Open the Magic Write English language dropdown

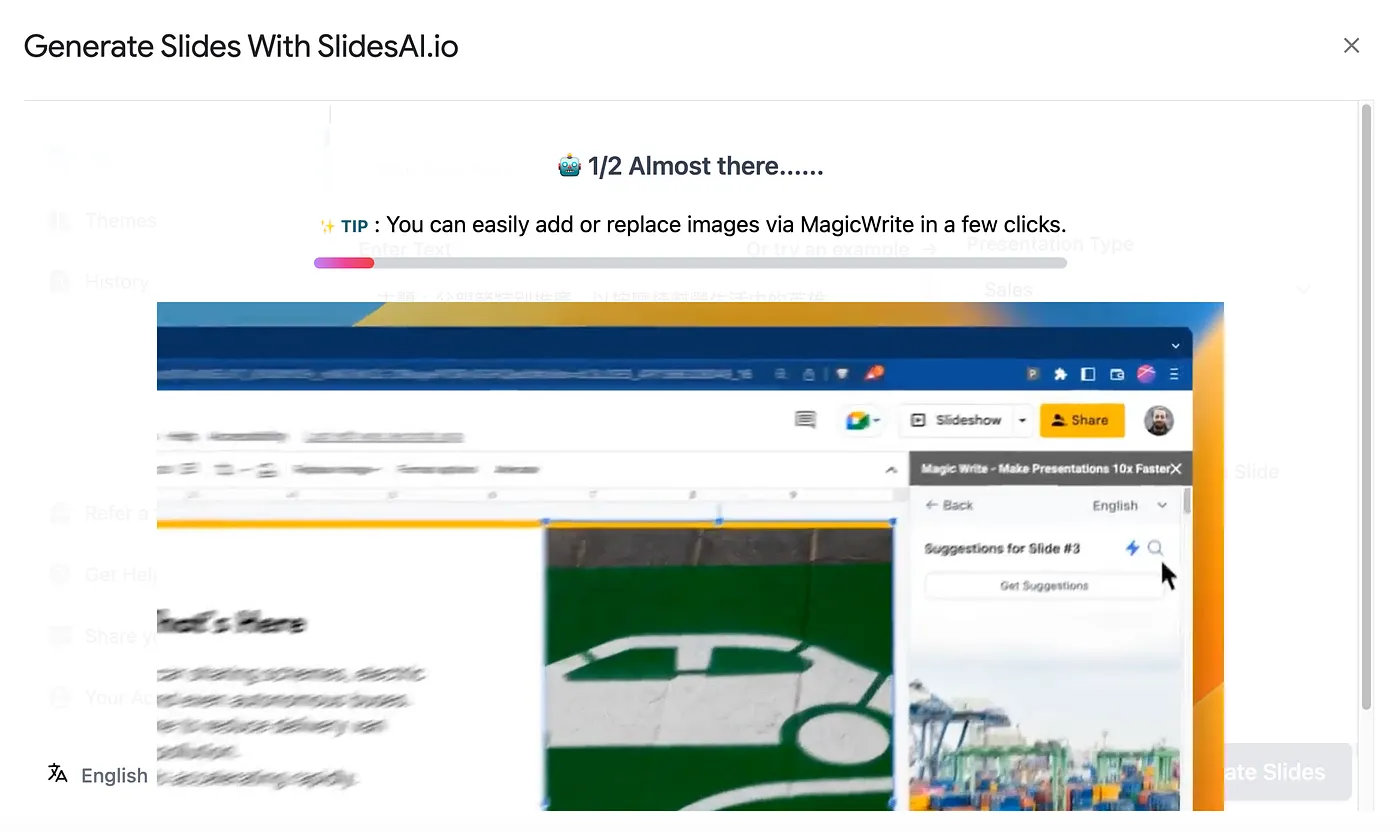(1129, 505)
